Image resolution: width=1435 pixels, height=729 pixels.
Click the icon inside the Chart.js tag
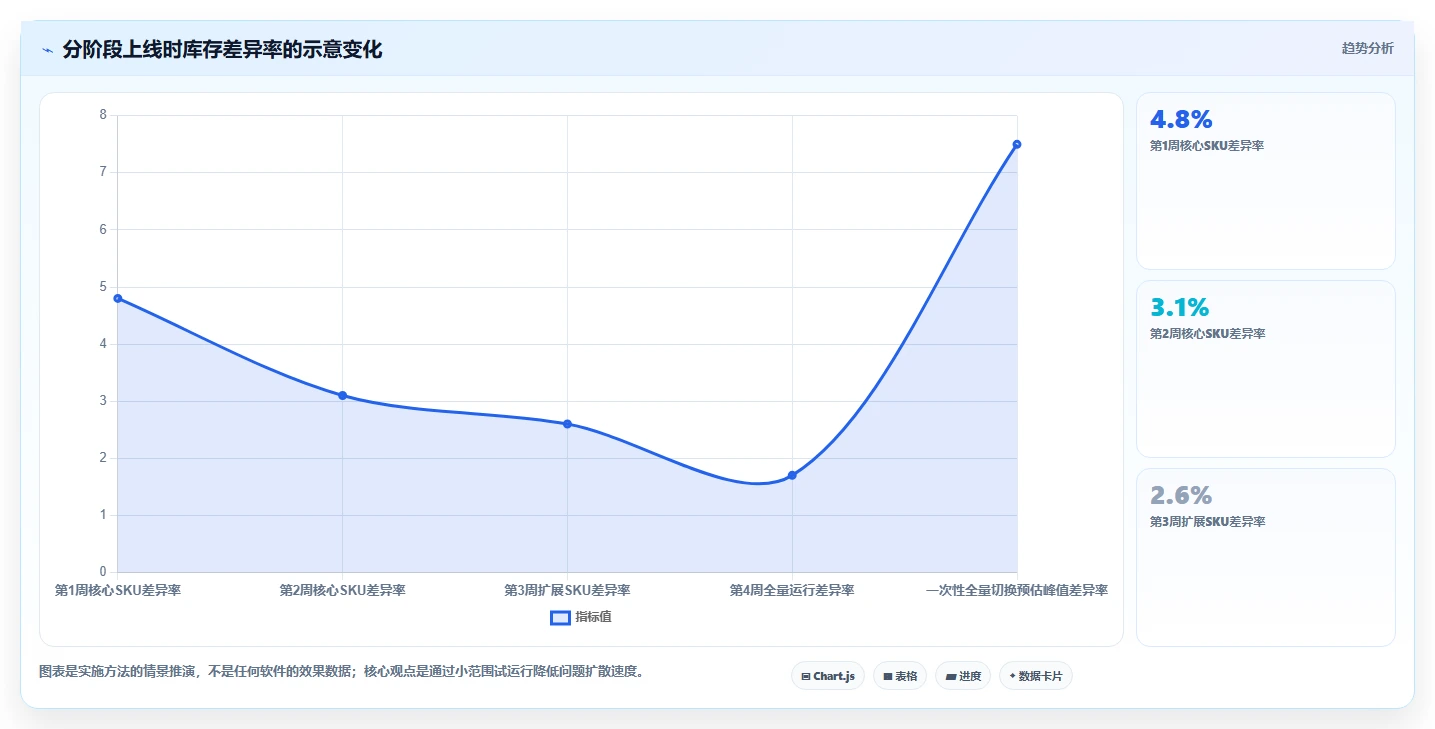click(x=806, y=677)
